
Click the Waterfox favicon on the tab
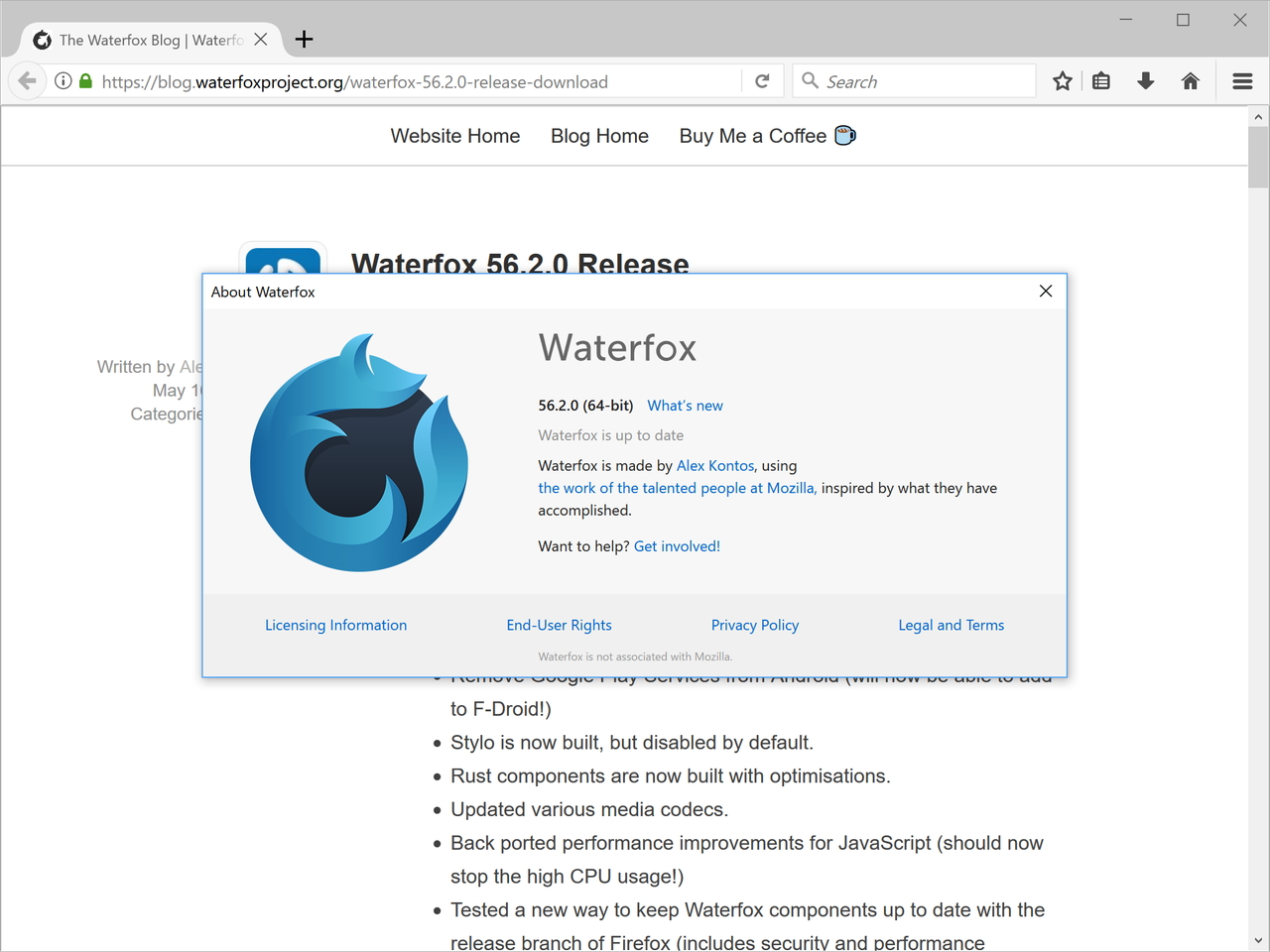[41, 40]
